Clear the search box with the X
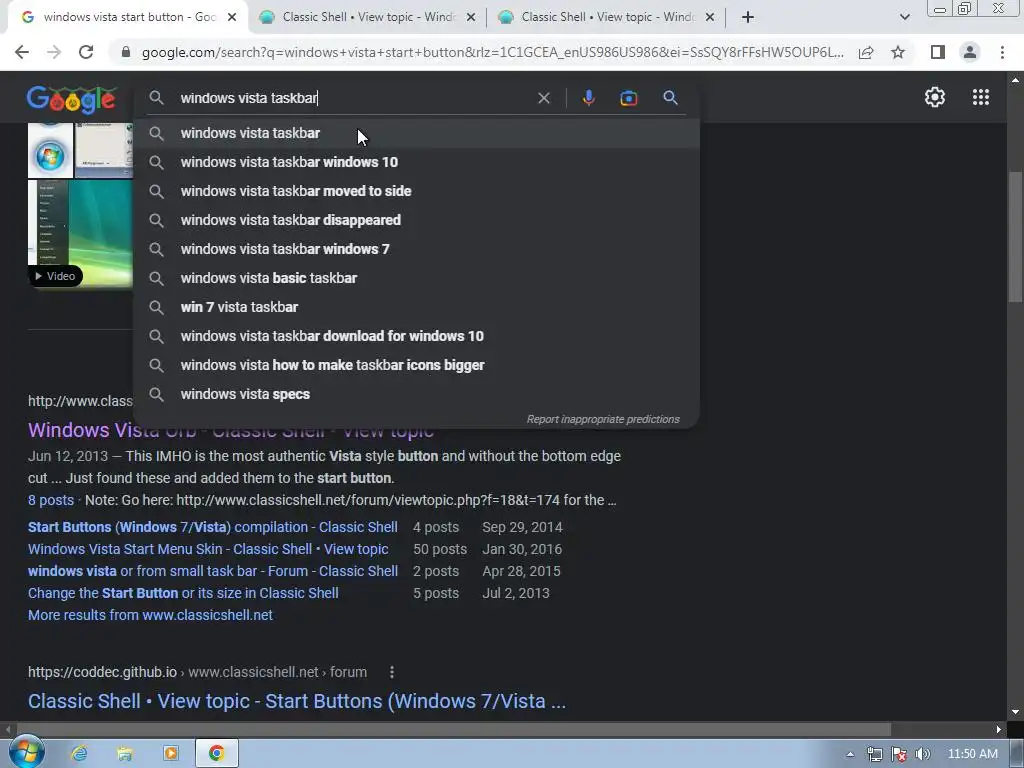 coord(543,98)
